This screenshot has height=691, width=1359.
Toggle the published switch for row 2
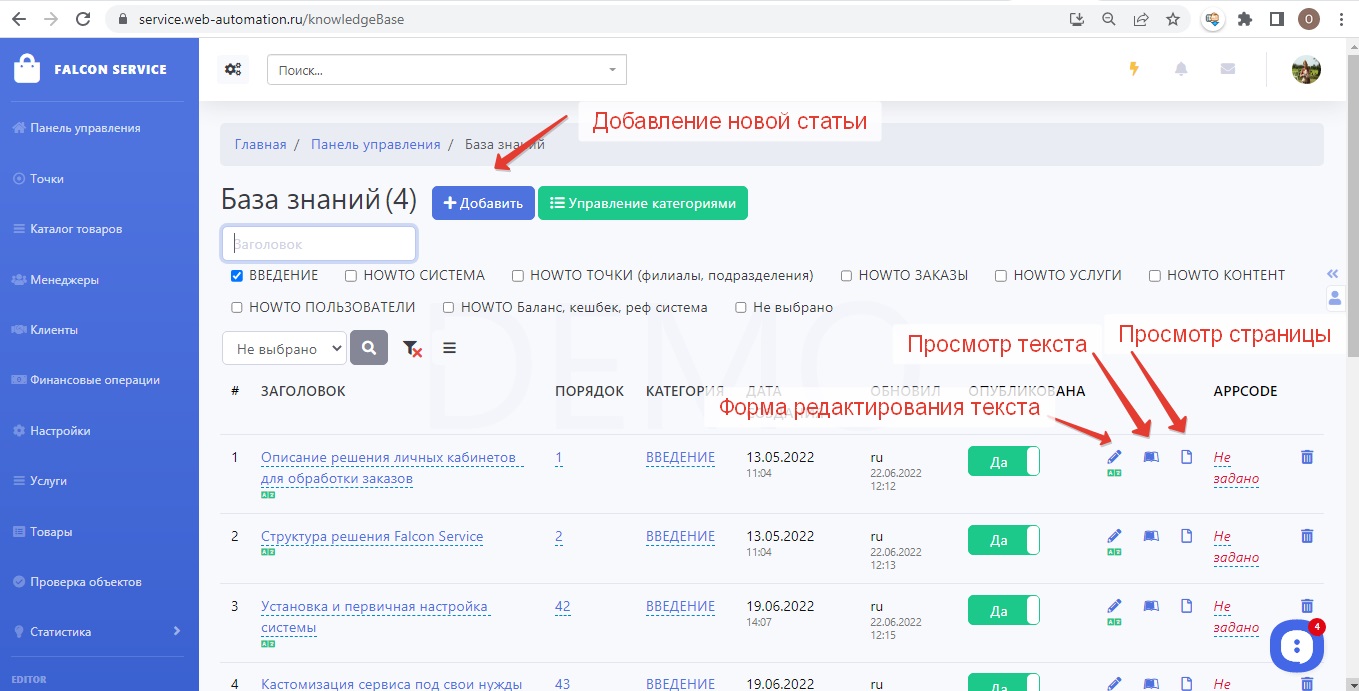(1003, 540)
